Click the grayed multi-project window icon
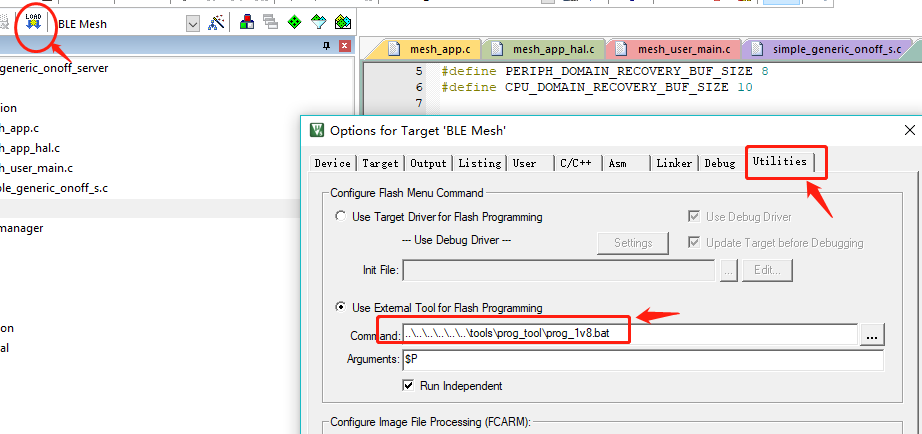Image resolution: width=922 pixels, height=434 pixels. [x=270, y=23]
